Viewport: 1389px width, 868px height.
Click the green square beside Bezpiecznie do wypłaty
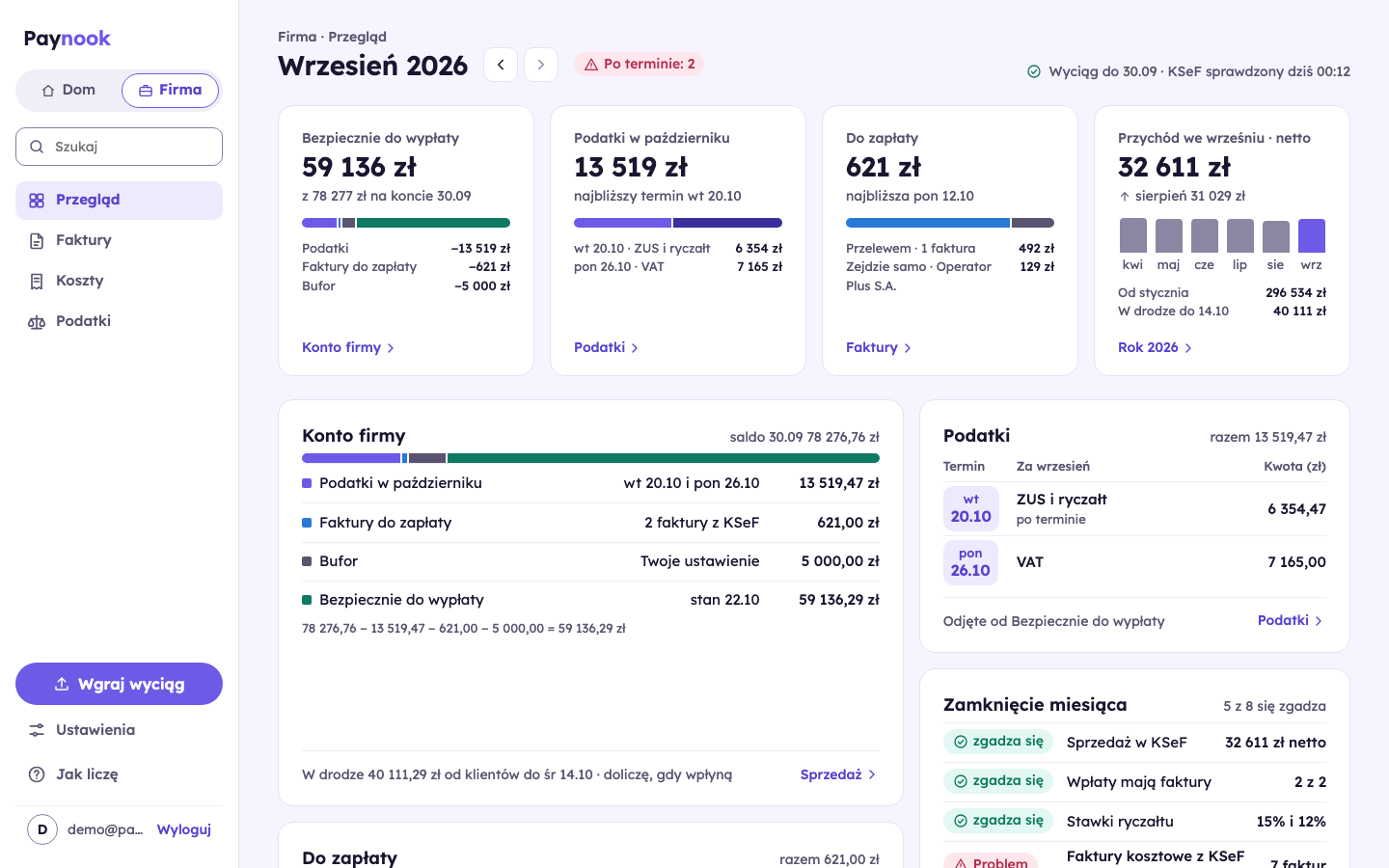click(307, 600)
